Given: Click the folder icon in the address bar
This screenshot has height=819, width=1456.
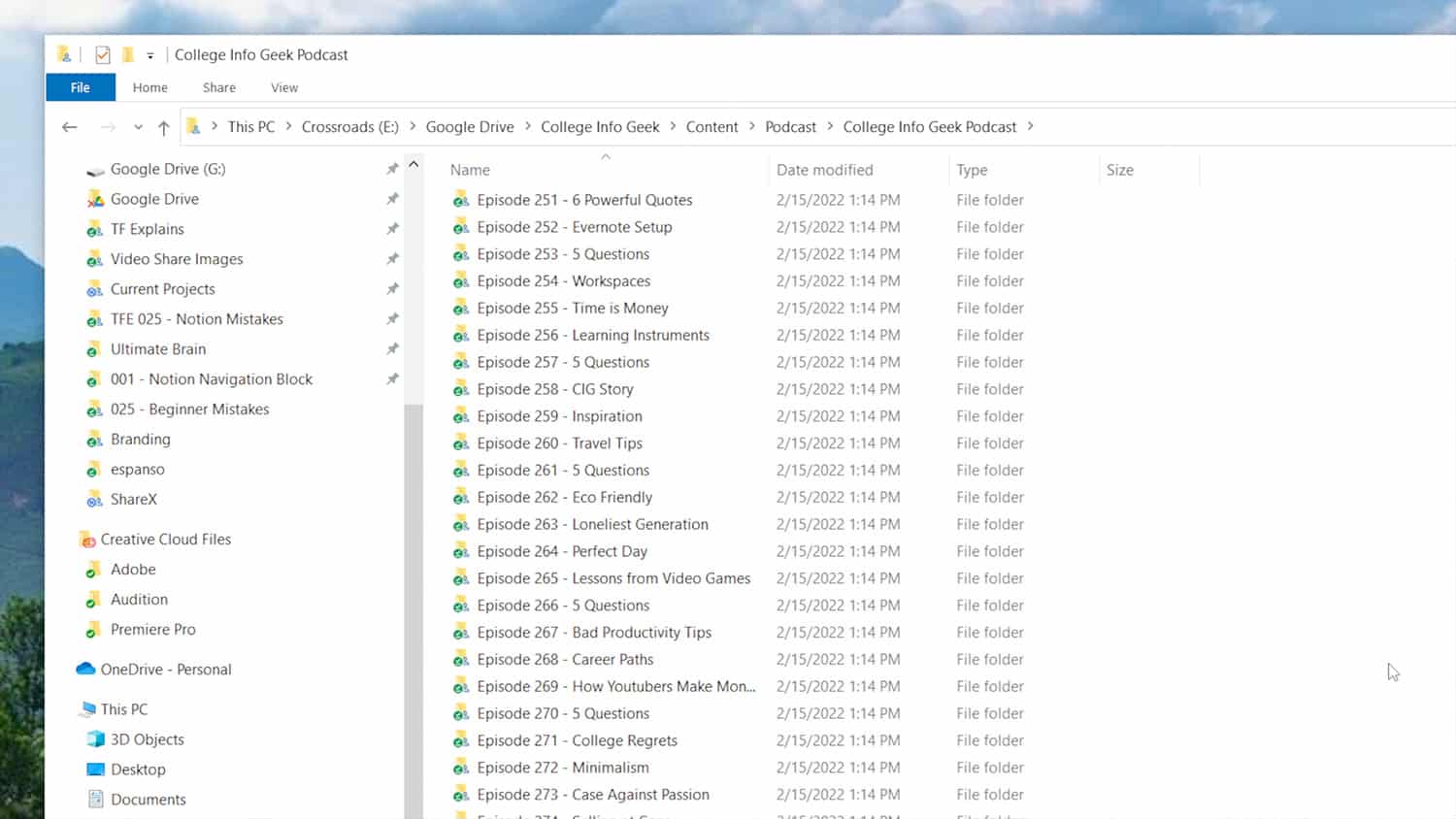Looking at the screenshot, I should click(x=193, y=126).
